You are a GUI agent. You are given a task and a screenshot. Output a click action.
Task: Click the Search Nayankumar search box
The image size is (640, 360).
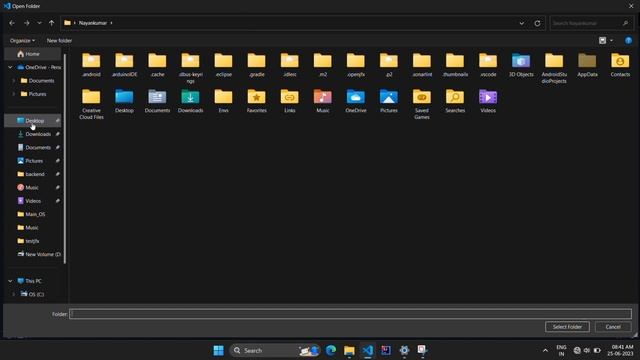coord(590,23)
